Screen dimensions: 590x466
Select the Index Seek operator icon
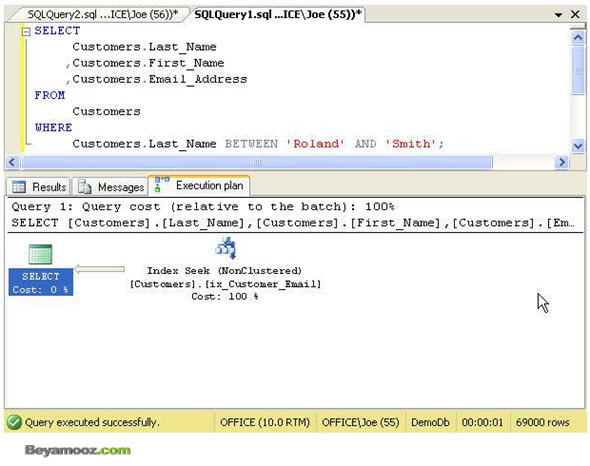coord(225,248)
